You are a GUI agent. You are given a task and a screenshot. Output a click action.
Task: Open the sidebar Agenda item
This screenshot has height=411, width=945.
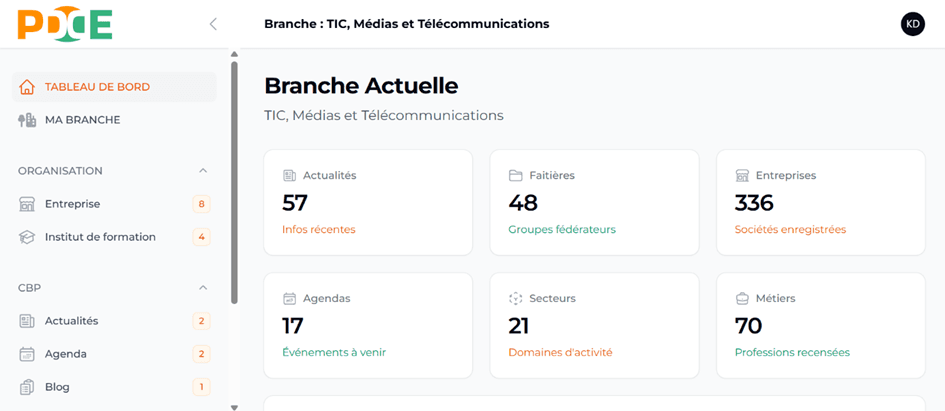click(66, 354)
